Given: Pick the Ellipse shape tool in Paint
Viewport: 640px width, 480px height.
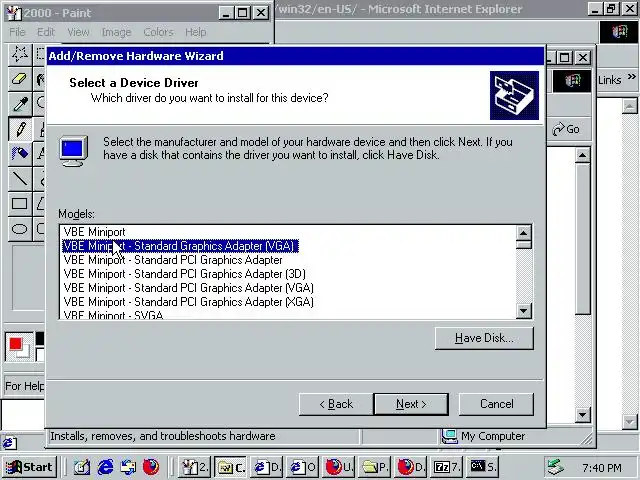Looking at the screenshot, I should tap(20, 229).
